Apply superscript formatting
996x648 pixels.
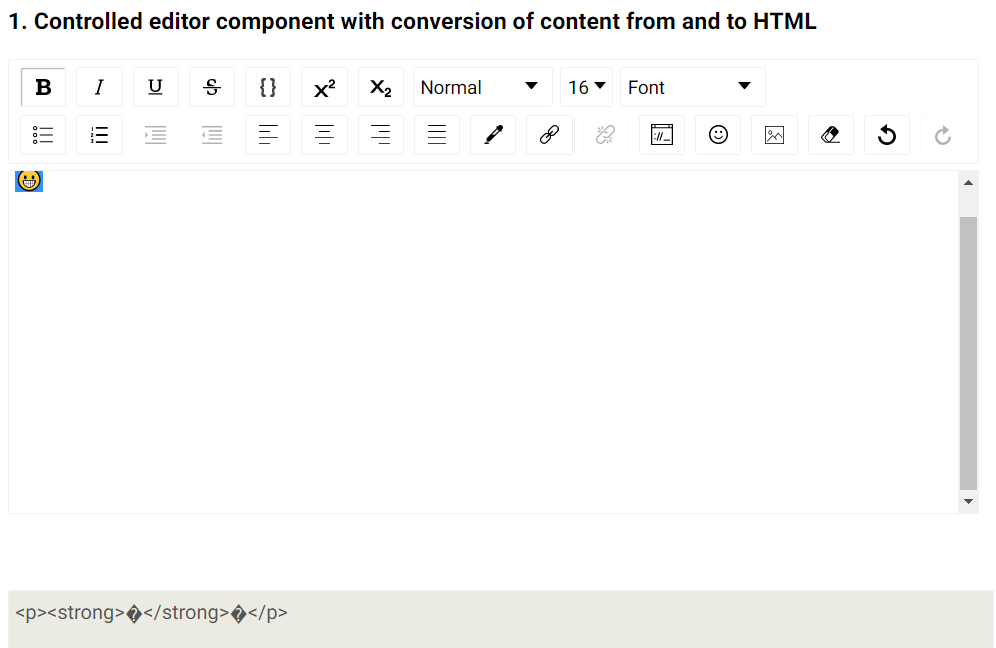click(x=324, y=87)
